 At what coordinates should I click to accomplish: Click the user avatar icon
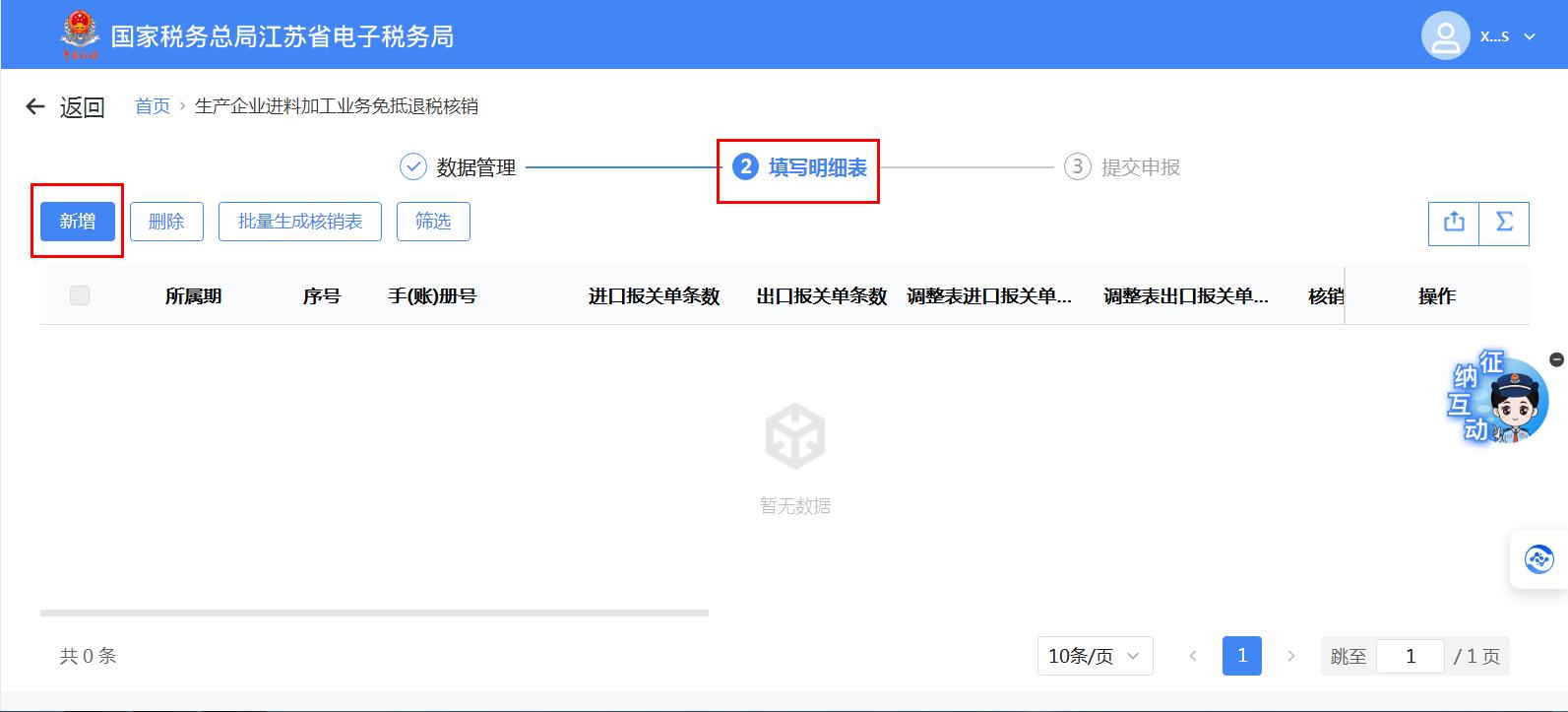click(x=1445, y=36)
